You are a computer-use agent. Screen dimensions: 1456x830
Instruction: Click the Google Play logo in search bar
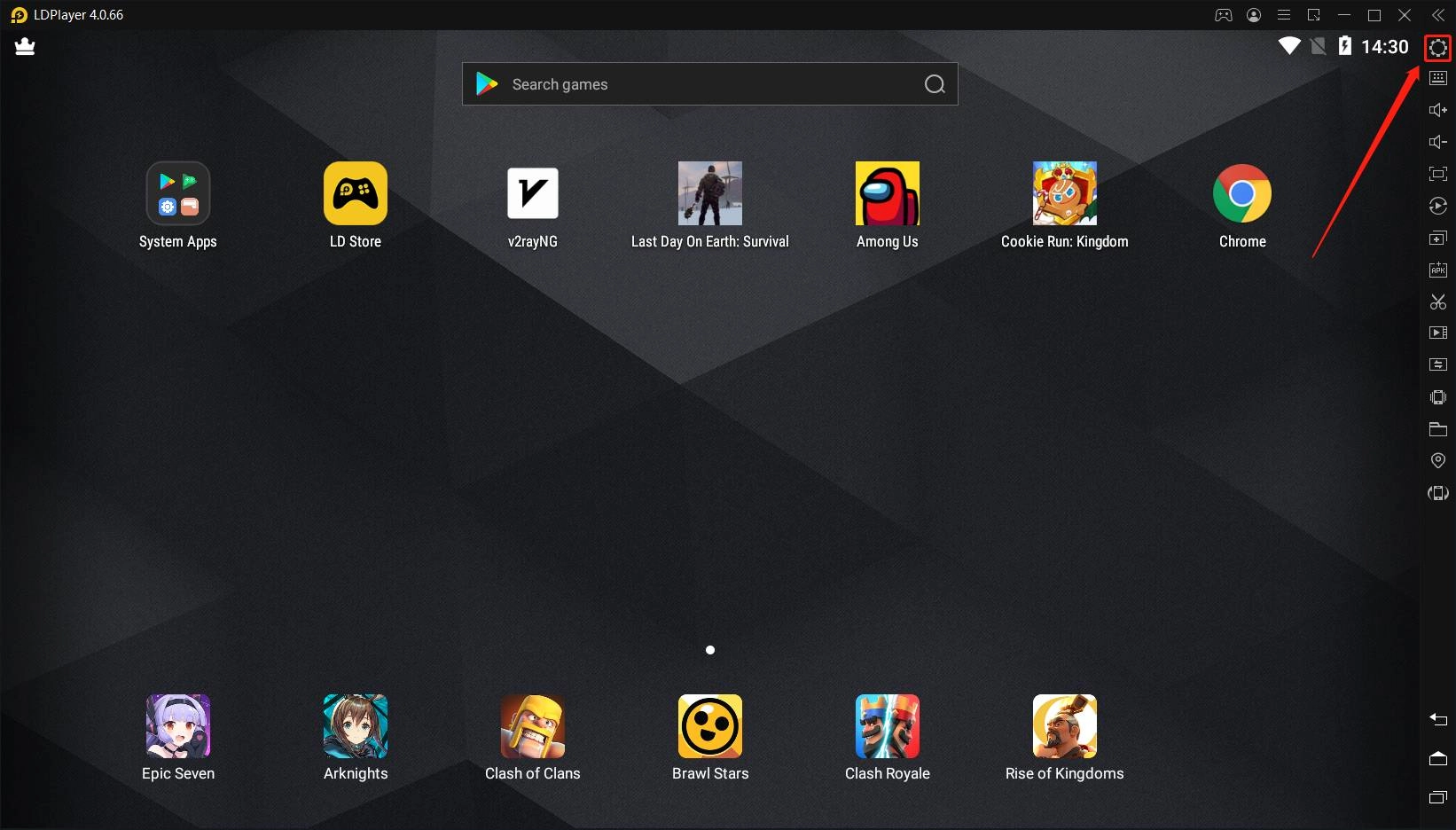pyautogui.click(x=487, y=84)
